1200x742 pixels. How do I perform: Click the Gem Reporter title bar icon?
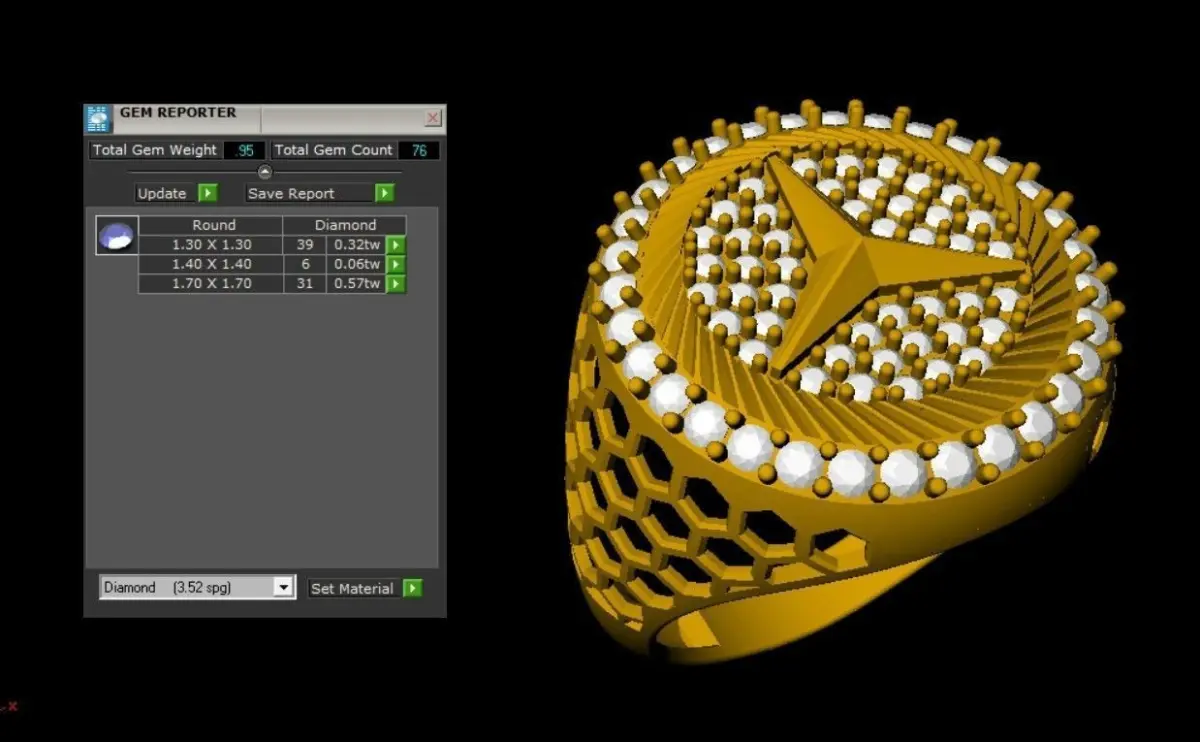98,119
